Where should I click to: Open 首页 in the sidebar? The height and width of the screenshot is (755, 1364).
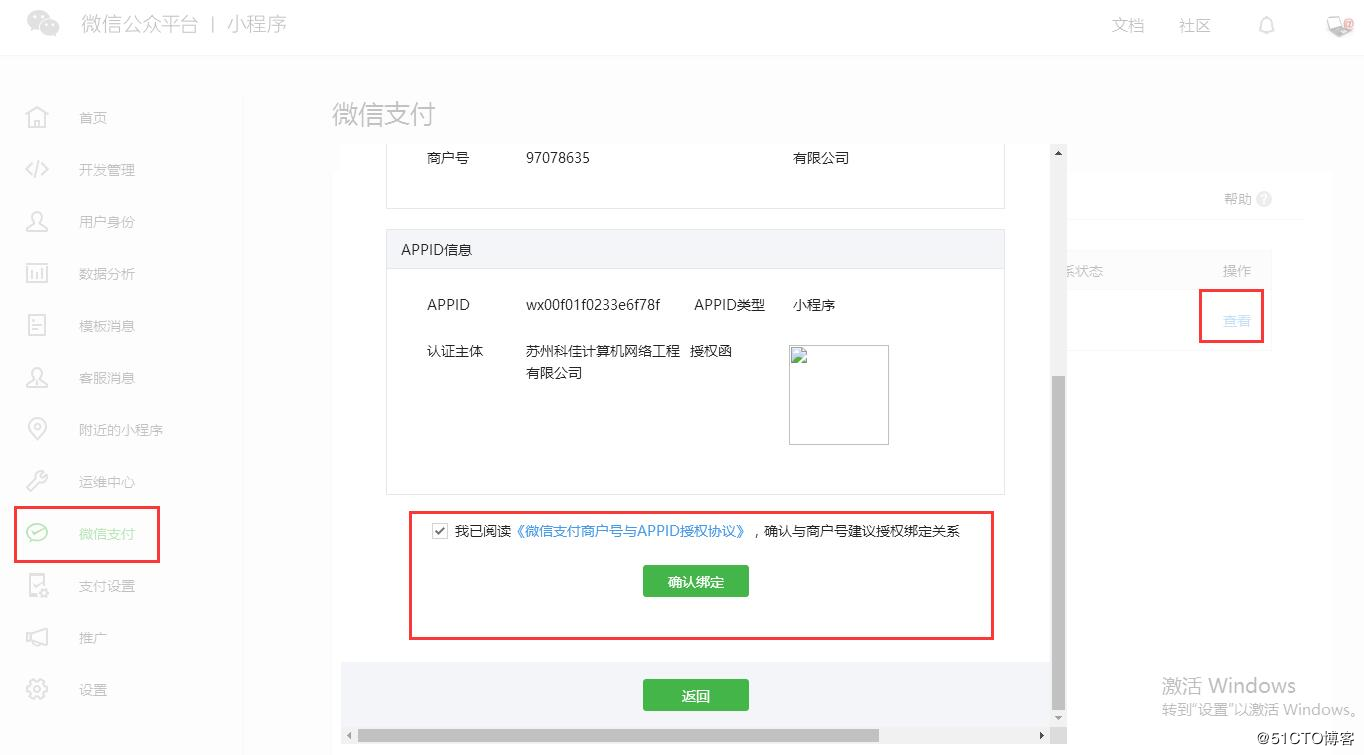(x=93, y=118)
